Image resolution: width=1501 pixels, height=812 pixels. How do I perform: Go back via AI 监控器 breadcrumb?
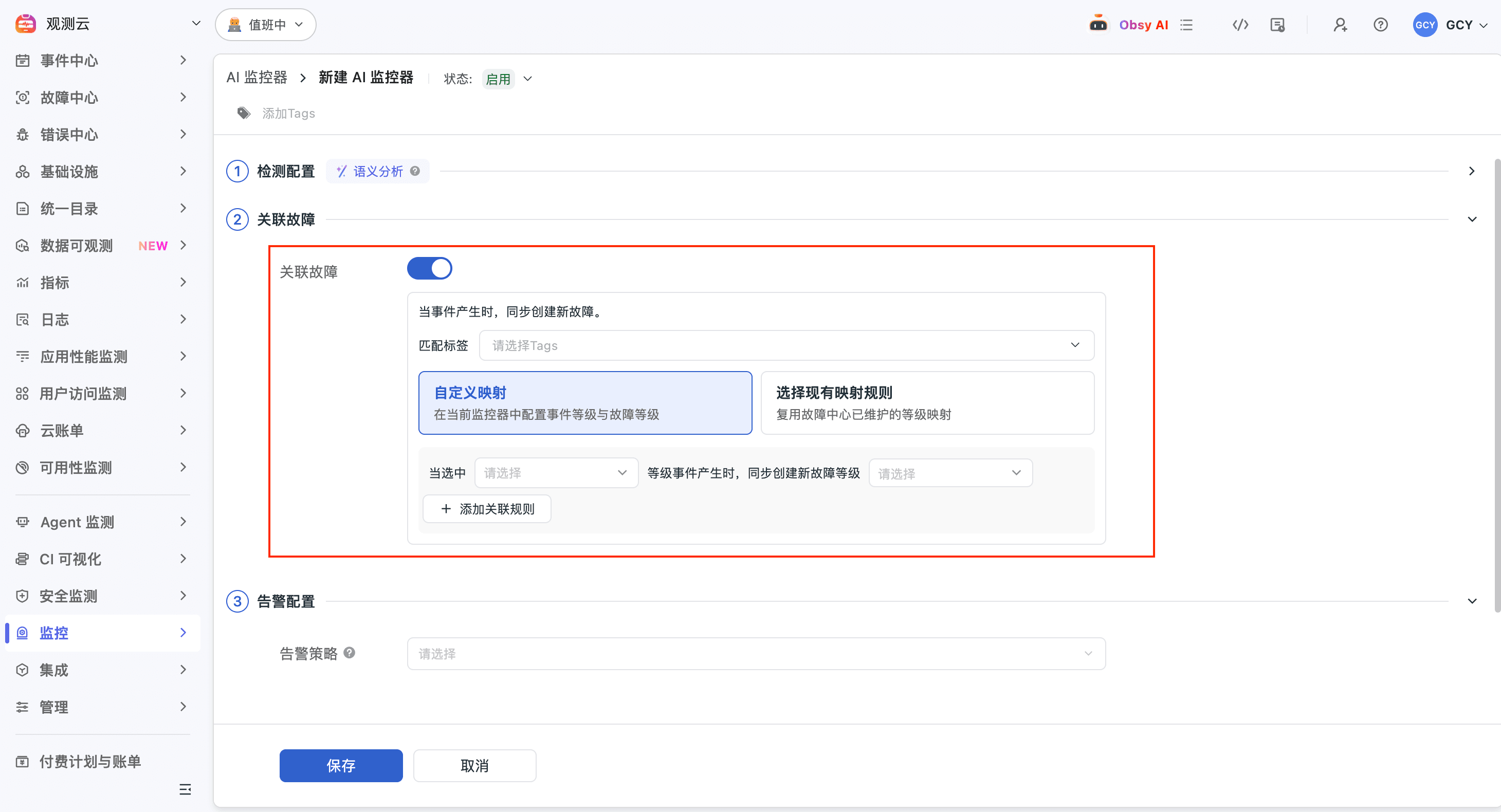point(257,78)
